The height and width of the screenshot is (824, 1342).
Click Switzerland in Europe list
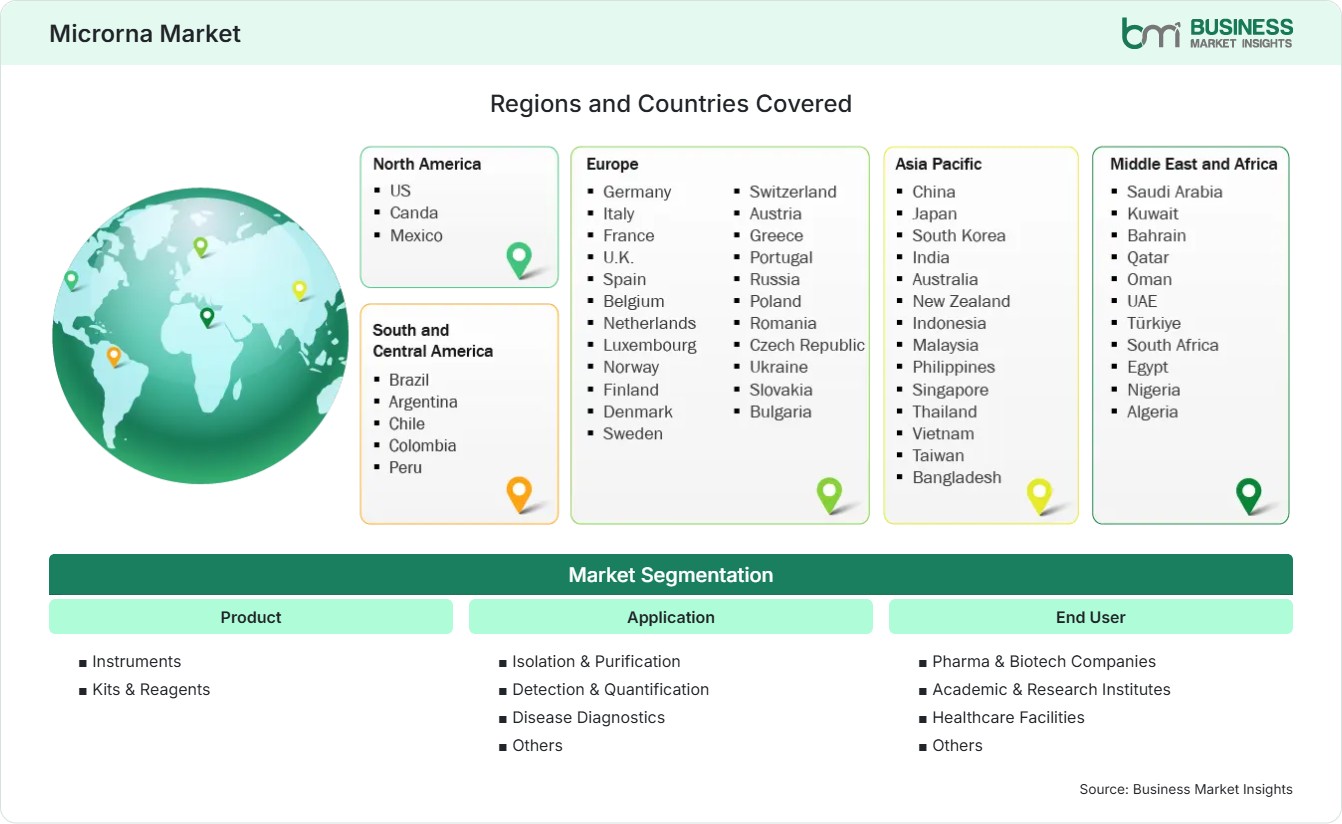pyautogui.click(x=793, y=191)
